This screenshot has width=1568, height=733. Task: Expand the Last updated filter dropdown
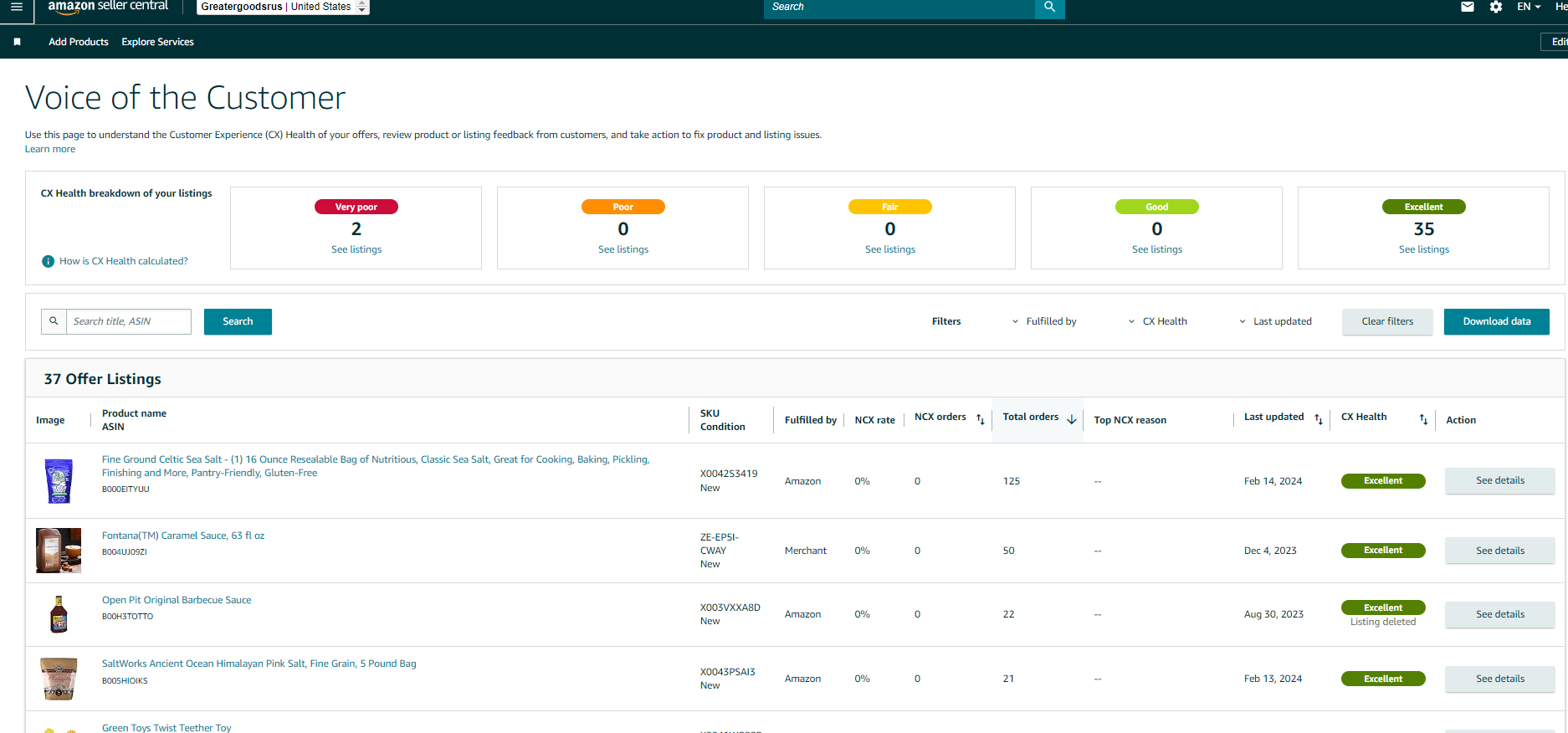1275,321
